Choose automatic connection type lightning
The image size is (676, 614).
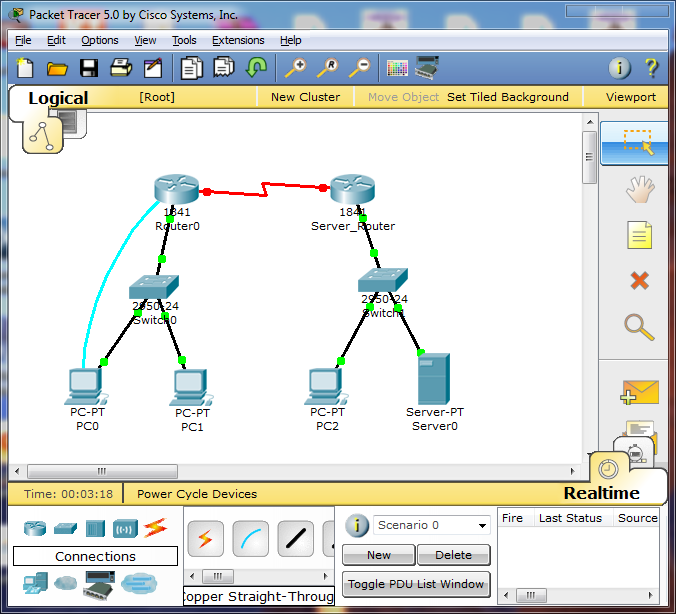click(206, 539)
